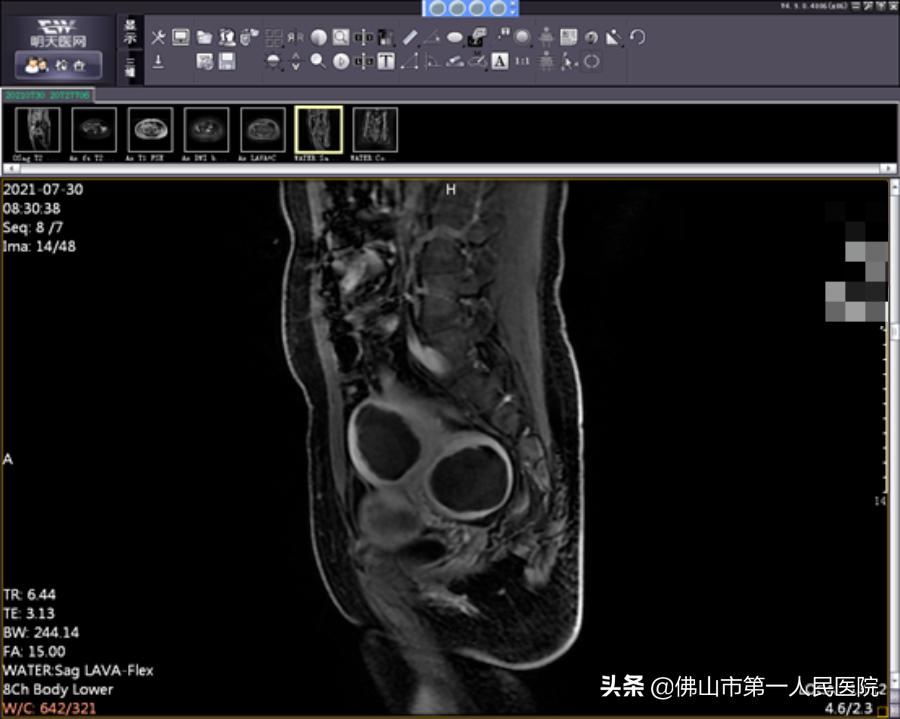The image size is (900, 719).
Task: Select the boxed letter A annotation tool
Action: (500, 61)
